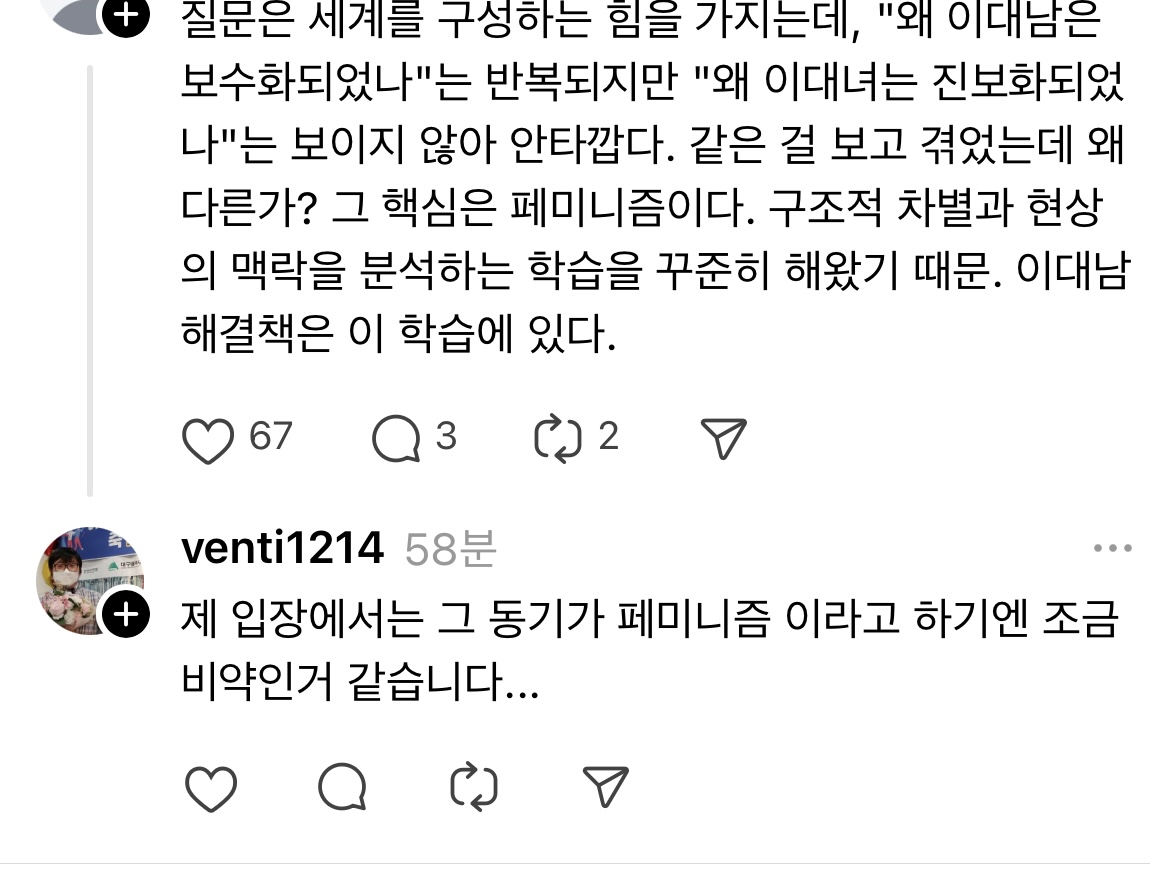Open the top post's repost count 2
The height and width of the screenshot is (881, 1150).
click(609, 436)
